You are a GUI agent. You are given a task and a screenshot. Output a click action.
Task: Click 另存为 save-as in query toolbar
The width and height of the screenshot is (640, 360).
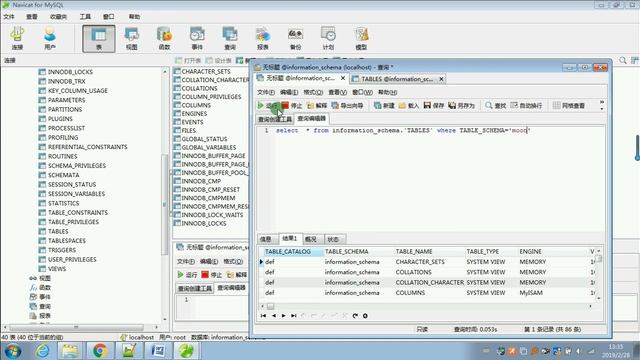[x=462, y=105]
